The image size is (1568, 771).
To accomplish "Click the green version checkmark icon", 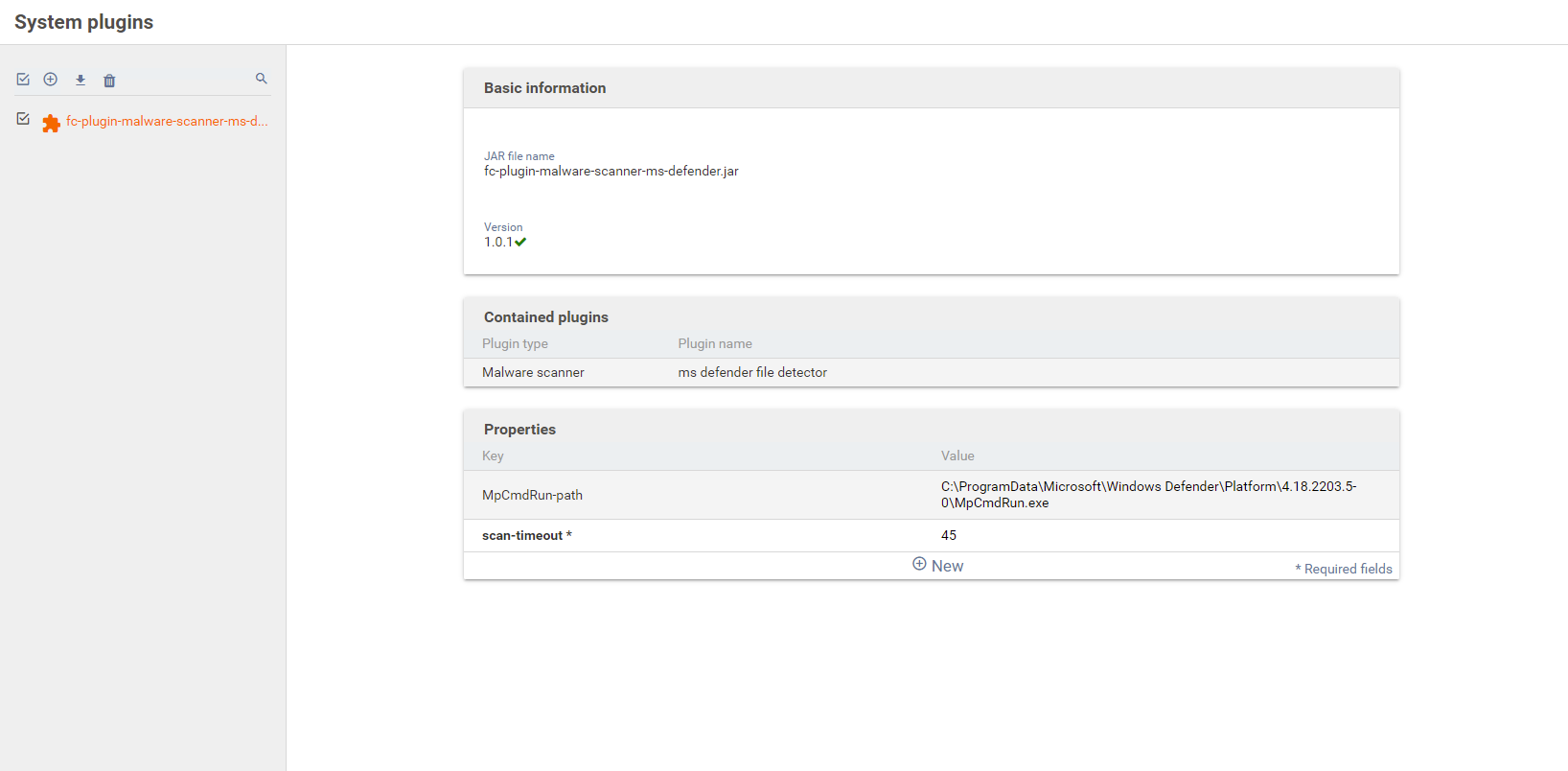I will click(520, 242).
